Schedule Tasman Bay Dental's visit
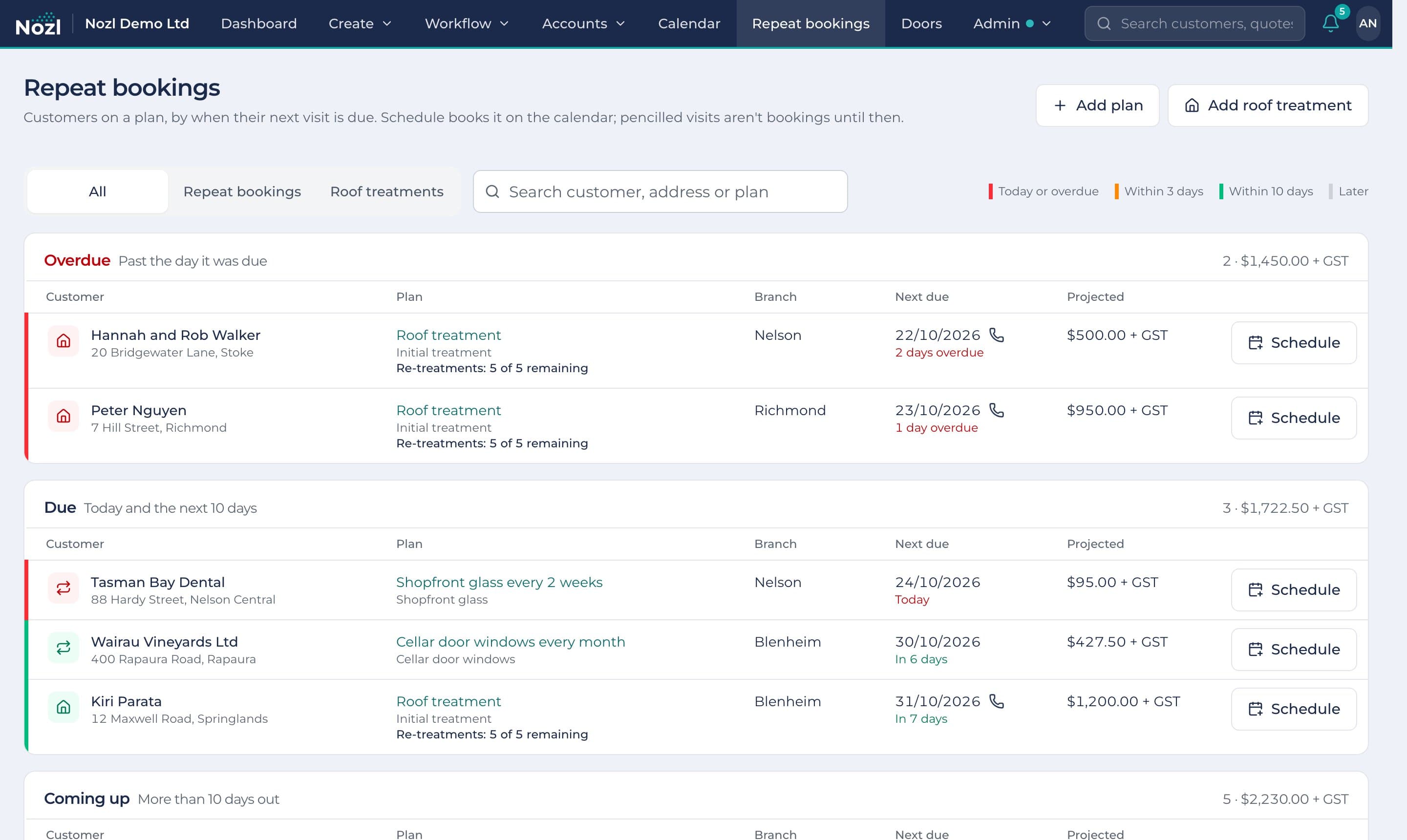This screenshot has width=1407, height=840. (1294, 590)
